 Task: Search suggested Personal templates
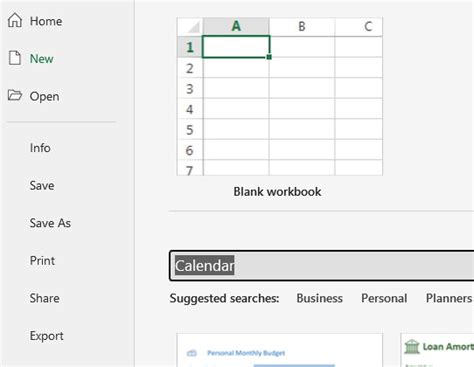click(x=384, y=298)
